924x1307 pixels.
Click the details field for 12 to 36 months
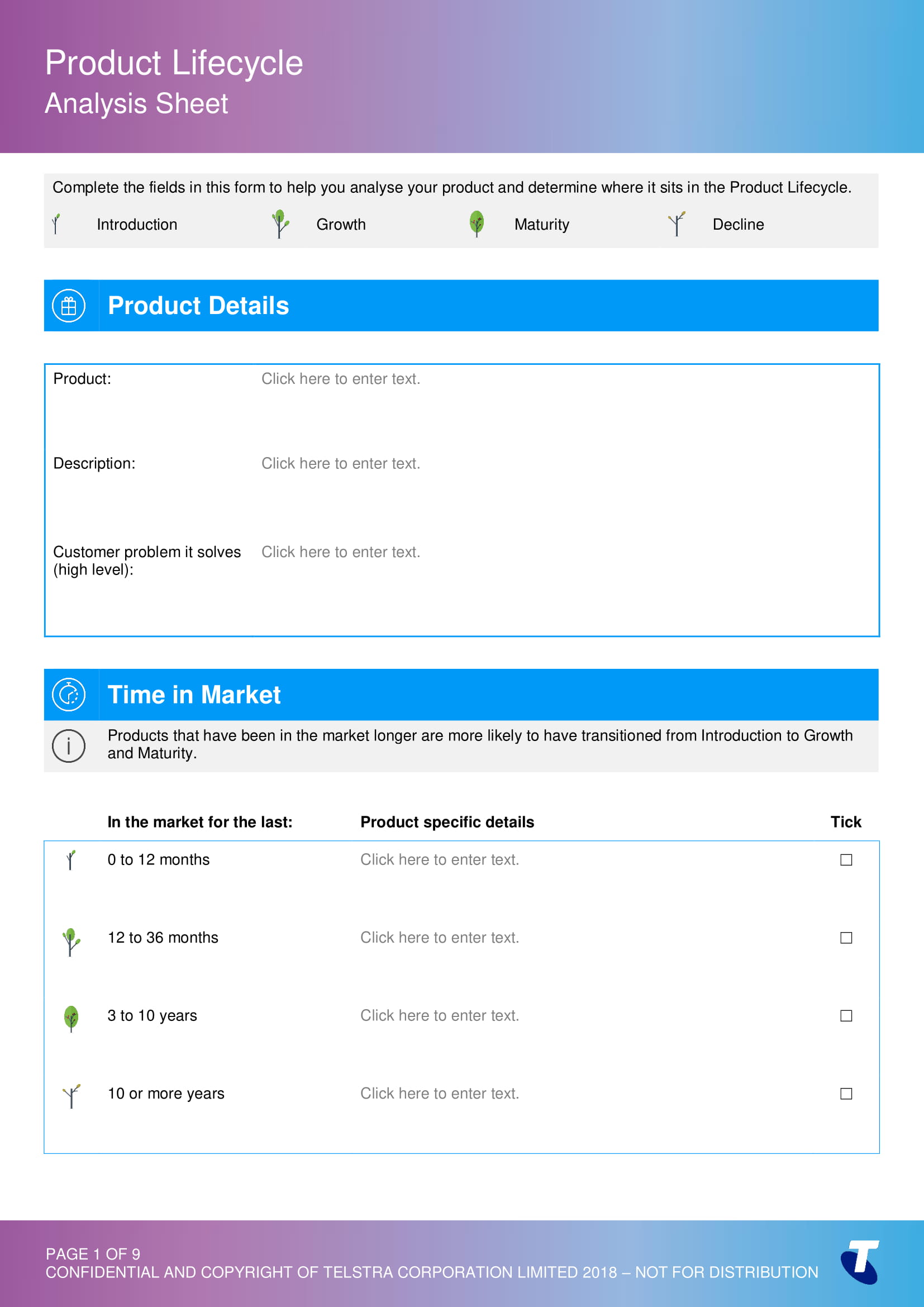tap(439, 938)
